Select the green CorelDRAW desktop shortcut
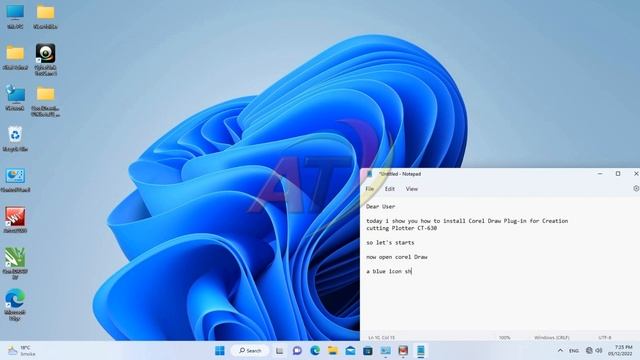The height and width of the screenshot is (360, 640). pos(15,263)
